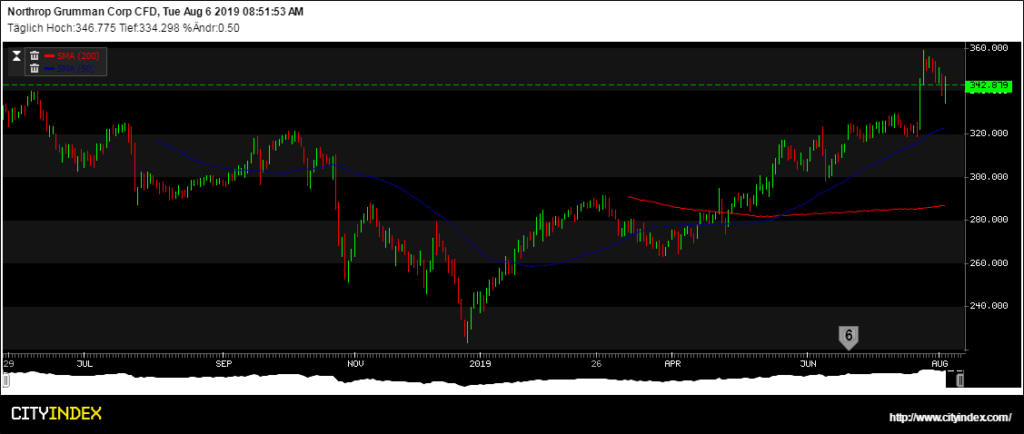Click the volume overview navigator strip
This screenshot has width=1024, height=434.
483,380
